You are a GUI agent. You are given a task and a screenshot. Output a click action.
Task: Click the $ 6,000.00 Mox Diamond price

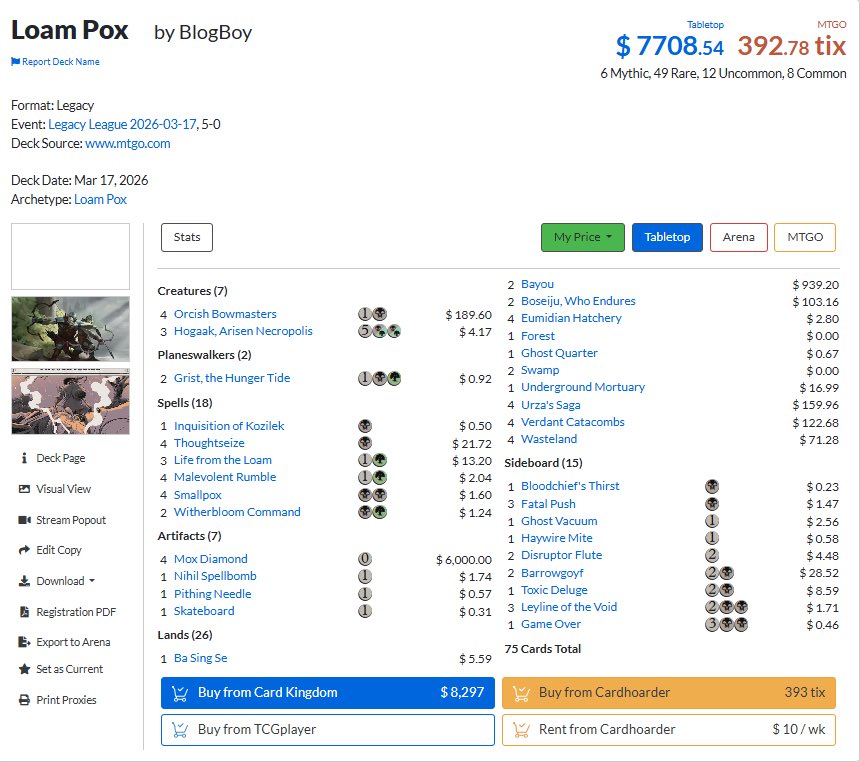point(464,560)
